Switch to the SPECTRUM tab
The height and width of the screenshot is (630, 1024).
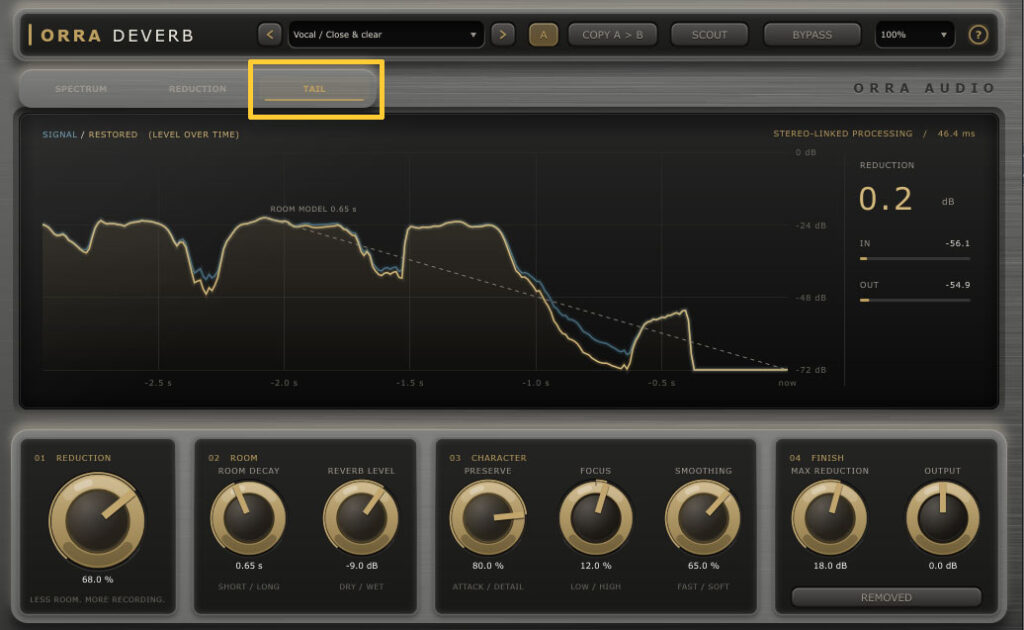click(81, 89)
